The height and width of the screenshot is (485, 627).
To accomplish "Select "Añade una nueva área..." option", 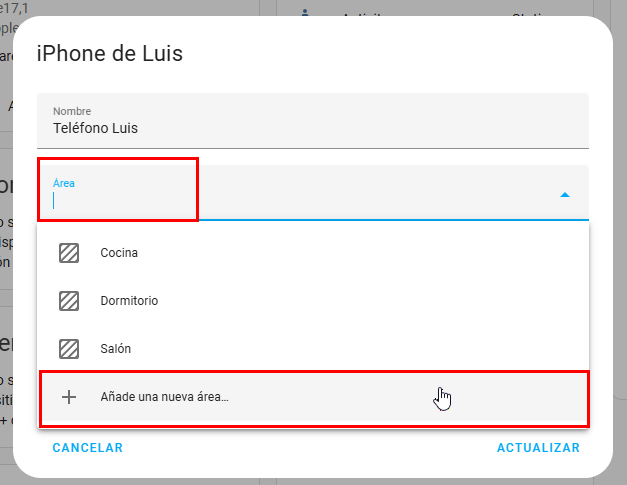I will [x=165, y=397].
